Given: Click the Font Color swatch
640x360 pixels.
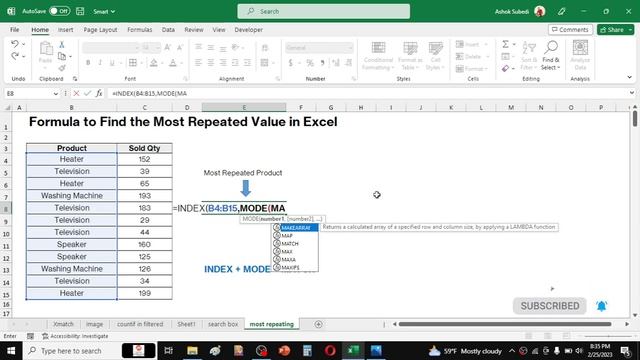Looking at the screenshot, I should [x=173, y=63].
